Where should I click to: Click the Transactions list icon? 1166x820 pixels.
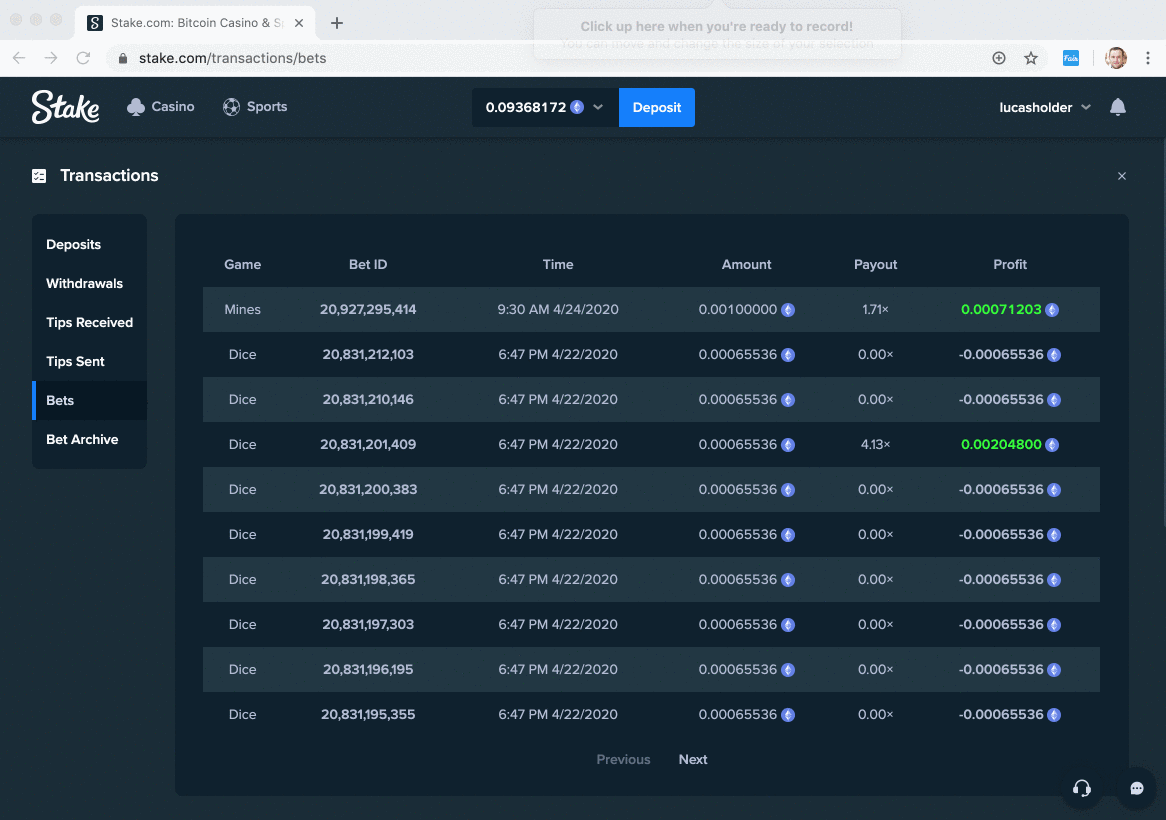[39, 176]
